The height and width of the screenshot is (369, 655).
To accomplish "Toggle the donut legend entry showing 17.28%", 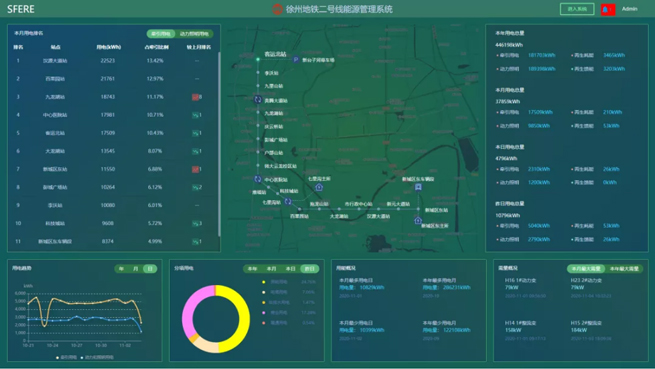I will [x=289, y=313].
